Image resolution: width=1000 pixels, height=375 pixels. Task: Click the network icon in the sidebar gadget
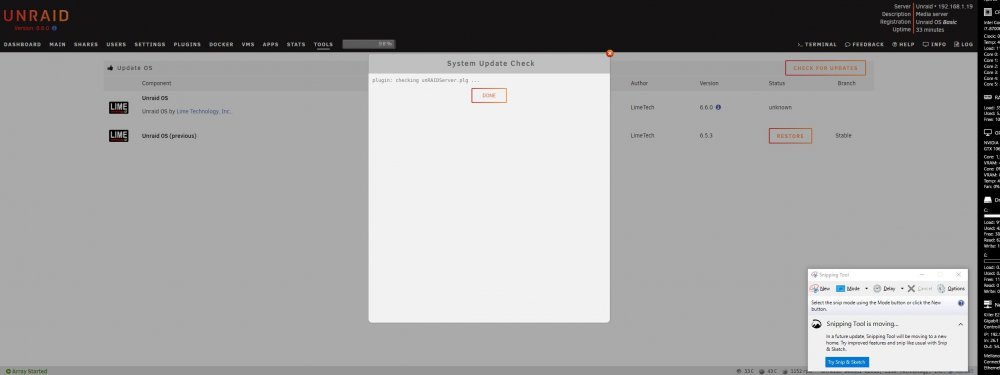[x=988, y=305]
